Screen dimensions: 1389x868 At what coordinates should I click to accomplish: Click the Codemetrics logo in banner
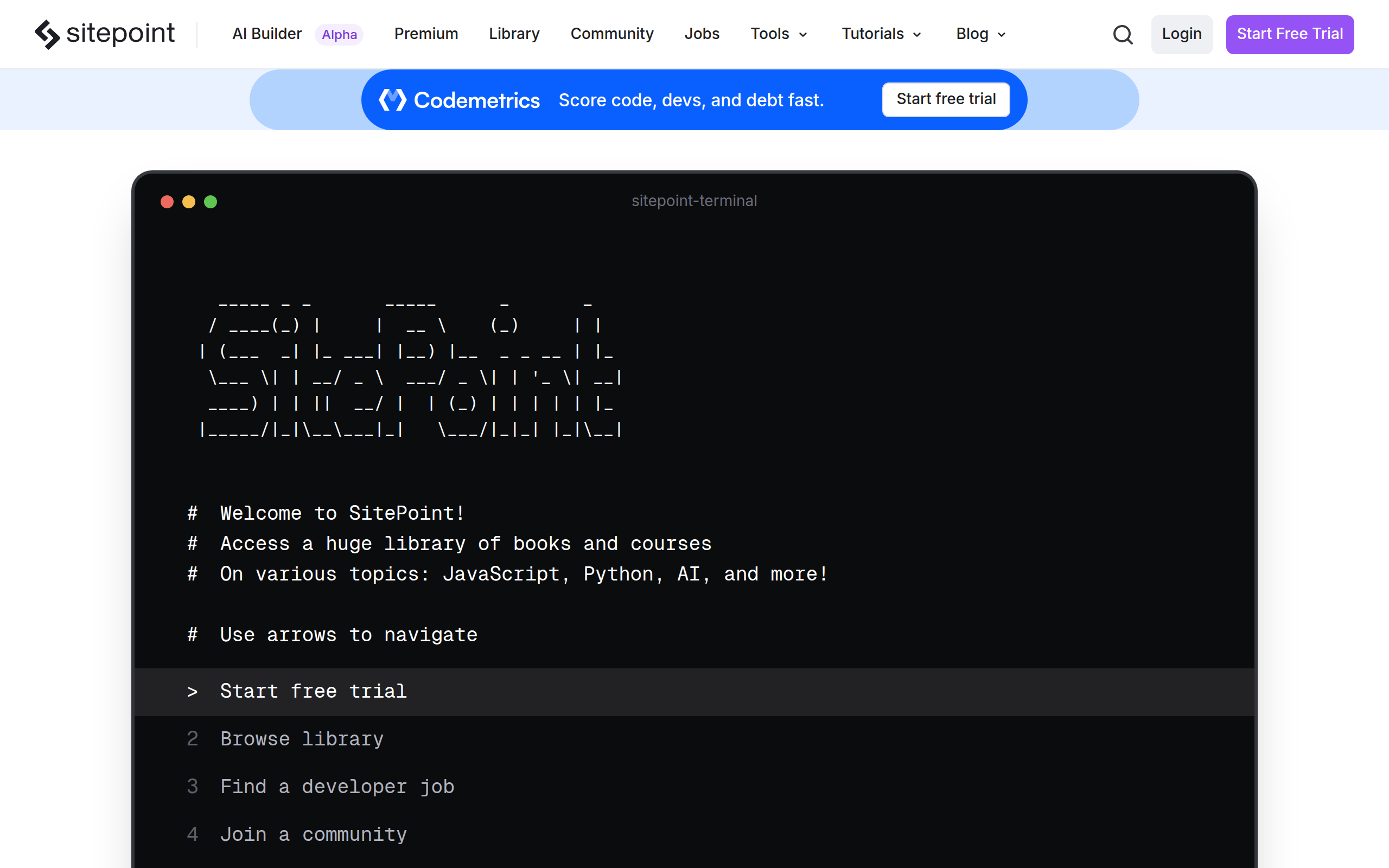459,100
